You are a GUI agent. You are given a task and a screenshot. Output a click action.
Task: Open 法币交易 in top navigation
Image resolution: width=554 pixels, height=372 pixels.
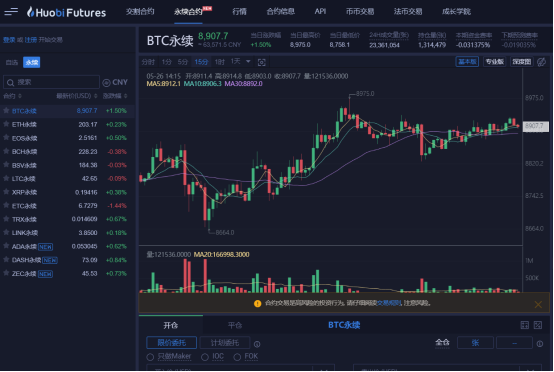(408, 12)
